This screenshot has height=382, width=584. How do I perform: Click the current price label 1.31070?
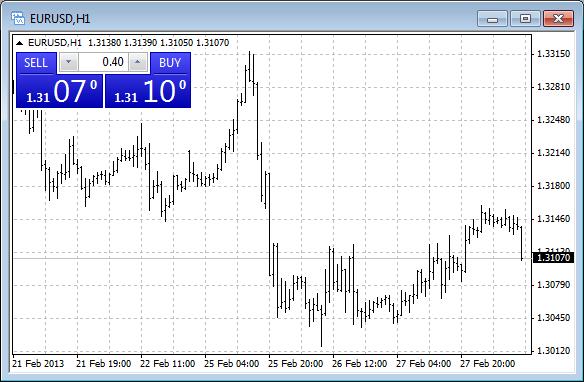[553, 258]
